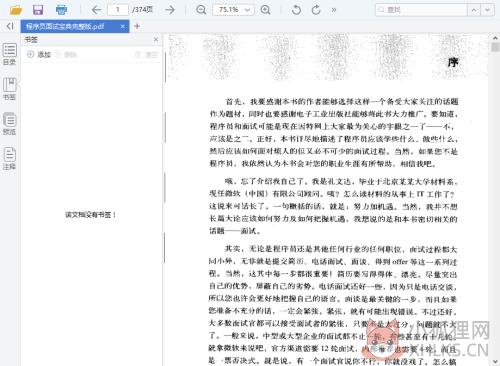
Task: Save the document with the purple floppy icon
Action: (38, 10)
